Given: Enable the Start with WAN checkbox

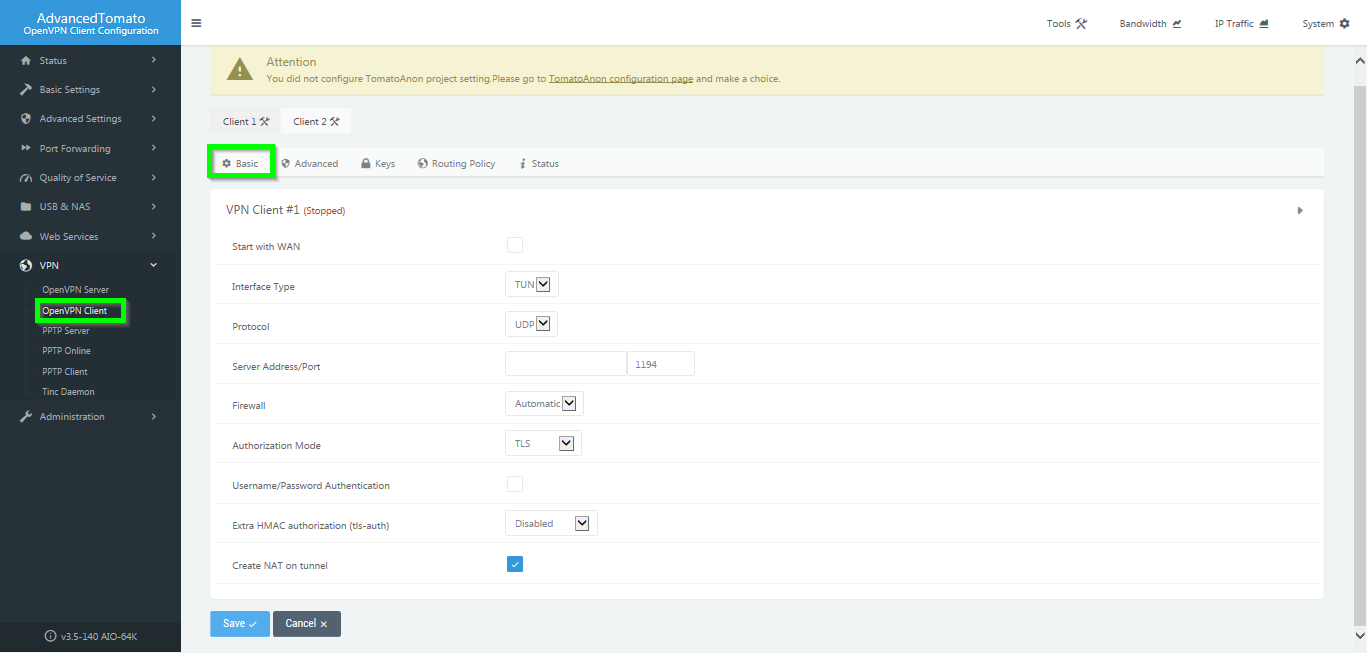Looking at the screenshot, I should (515, 245).
